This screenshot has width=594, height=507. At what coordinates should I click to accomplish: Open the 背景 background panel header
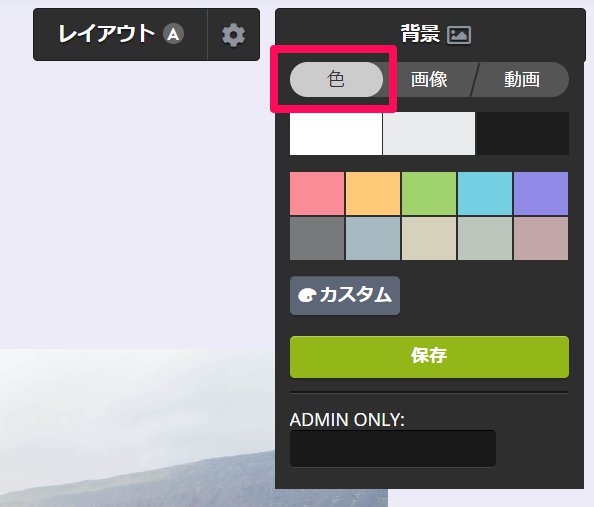[430, 34]
